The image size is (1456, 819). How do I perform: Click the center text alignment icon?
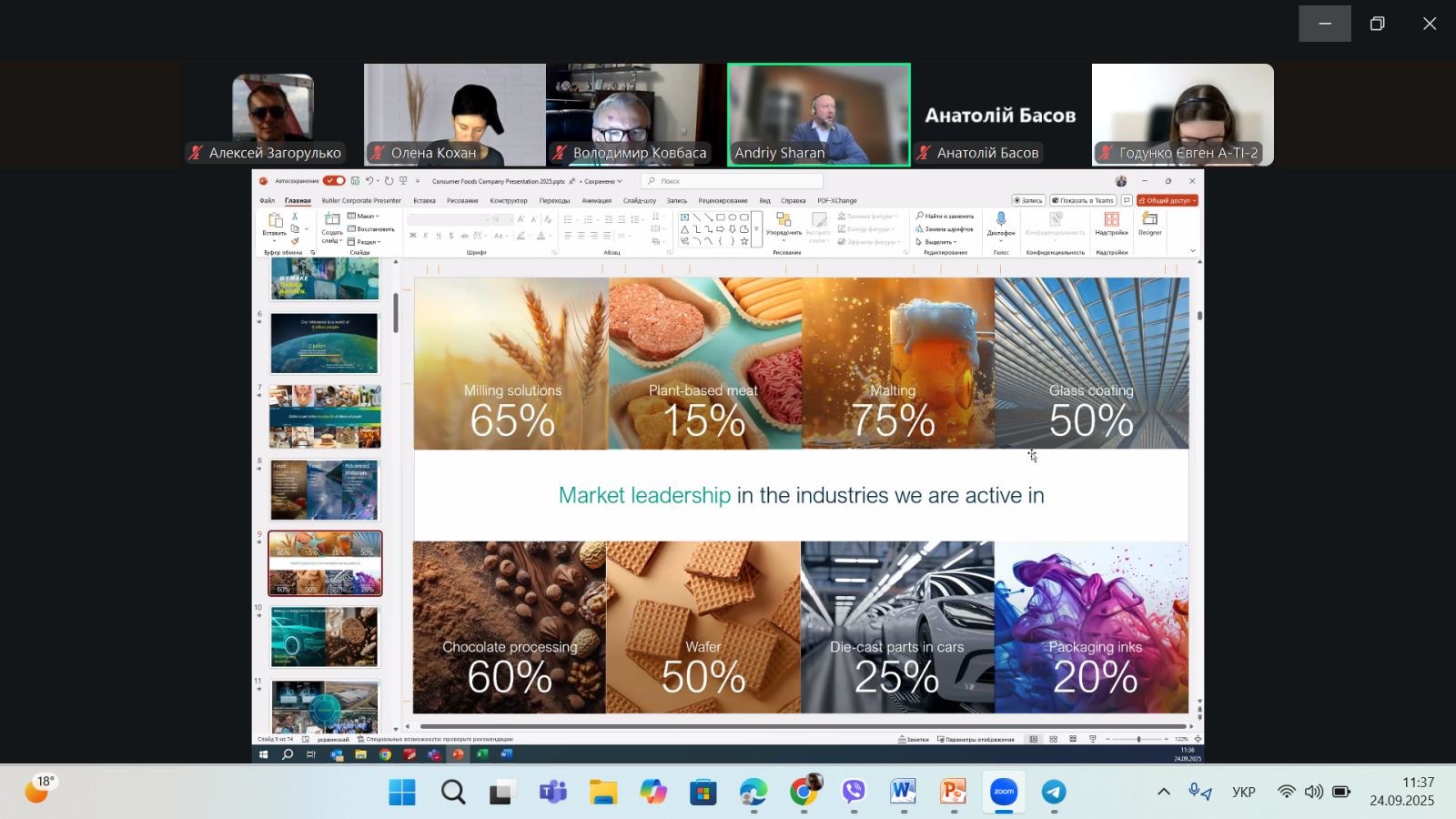click(581, 236)
